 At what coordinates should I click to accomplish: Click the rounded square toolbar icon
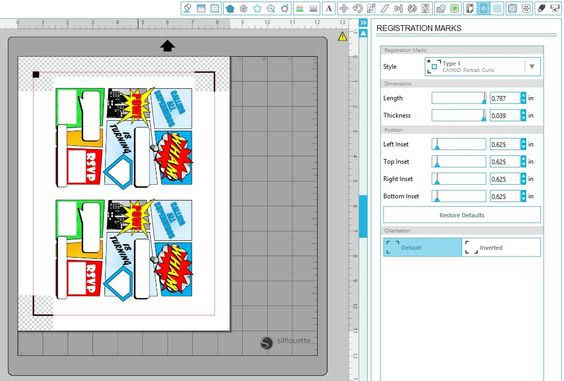coord(512,8)
